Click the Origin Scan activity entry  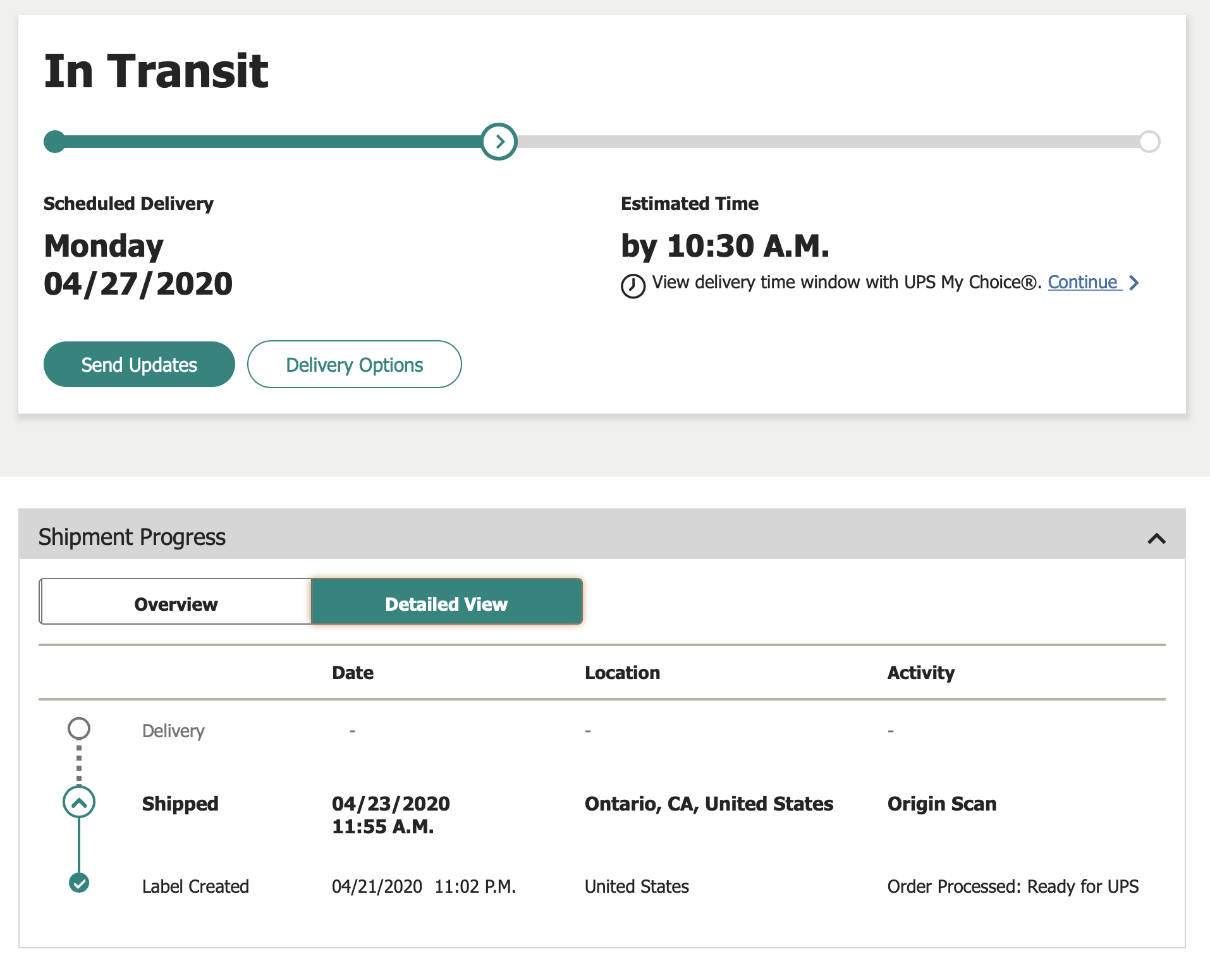point(941,804)
